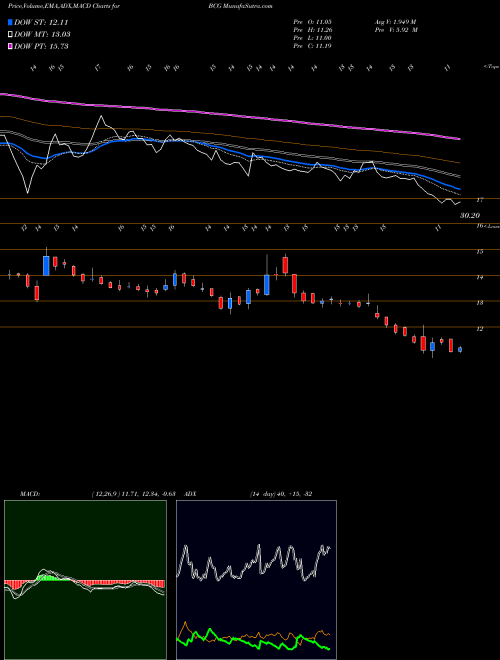Click inside the dark blue ADX chart panel
Viewport: 500px width, 660px height.
[256, 580]
